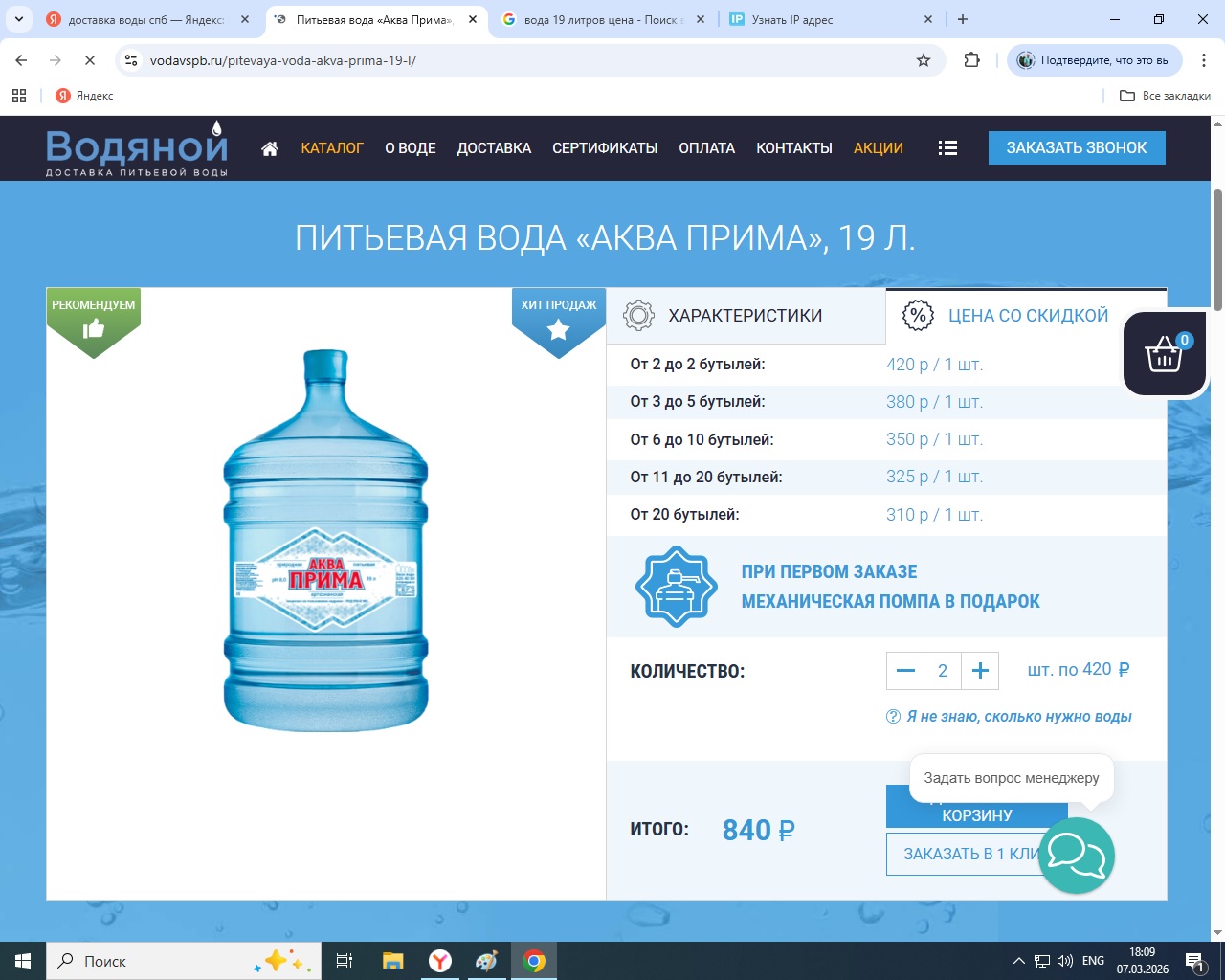Viewport: 1225px width, 980px height.
Task: Close the 'Узнать IP адрес' tab
Action: tap(927, 19)
